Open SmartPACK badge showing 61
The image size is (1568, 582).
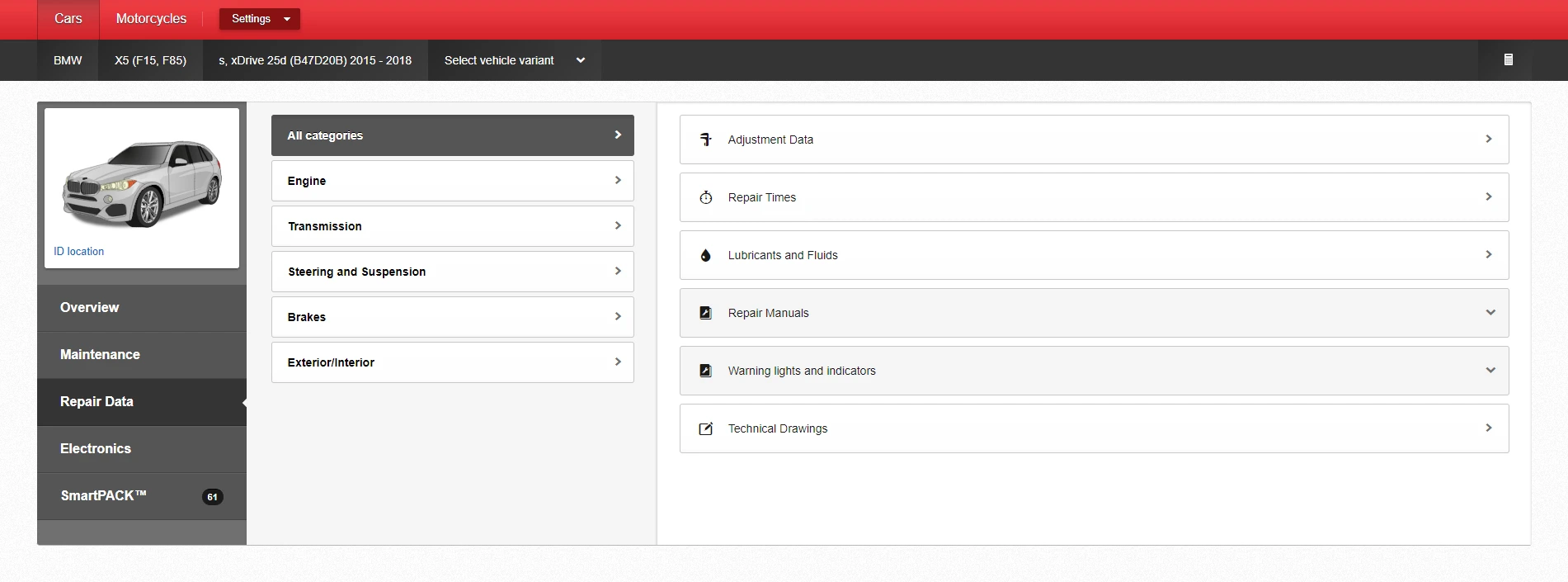[212, 496]
